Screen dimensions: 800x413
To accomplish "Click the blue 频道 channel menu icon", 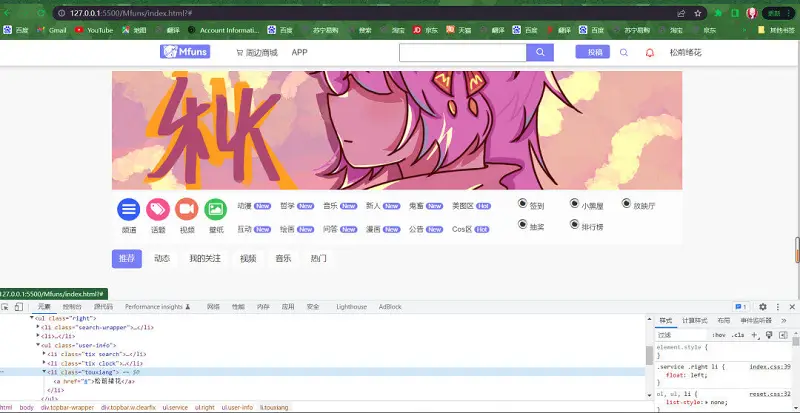I will [129, 209].
